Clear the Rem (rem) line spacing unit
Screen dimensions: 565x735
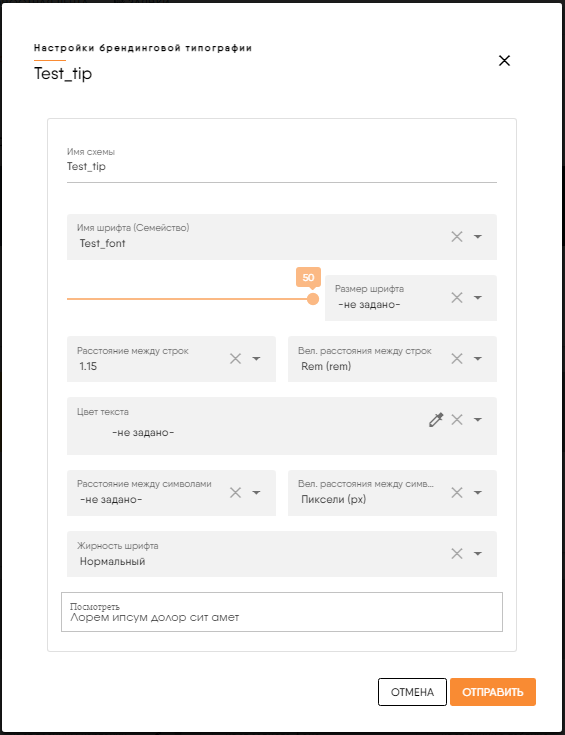tap(457, 359)
